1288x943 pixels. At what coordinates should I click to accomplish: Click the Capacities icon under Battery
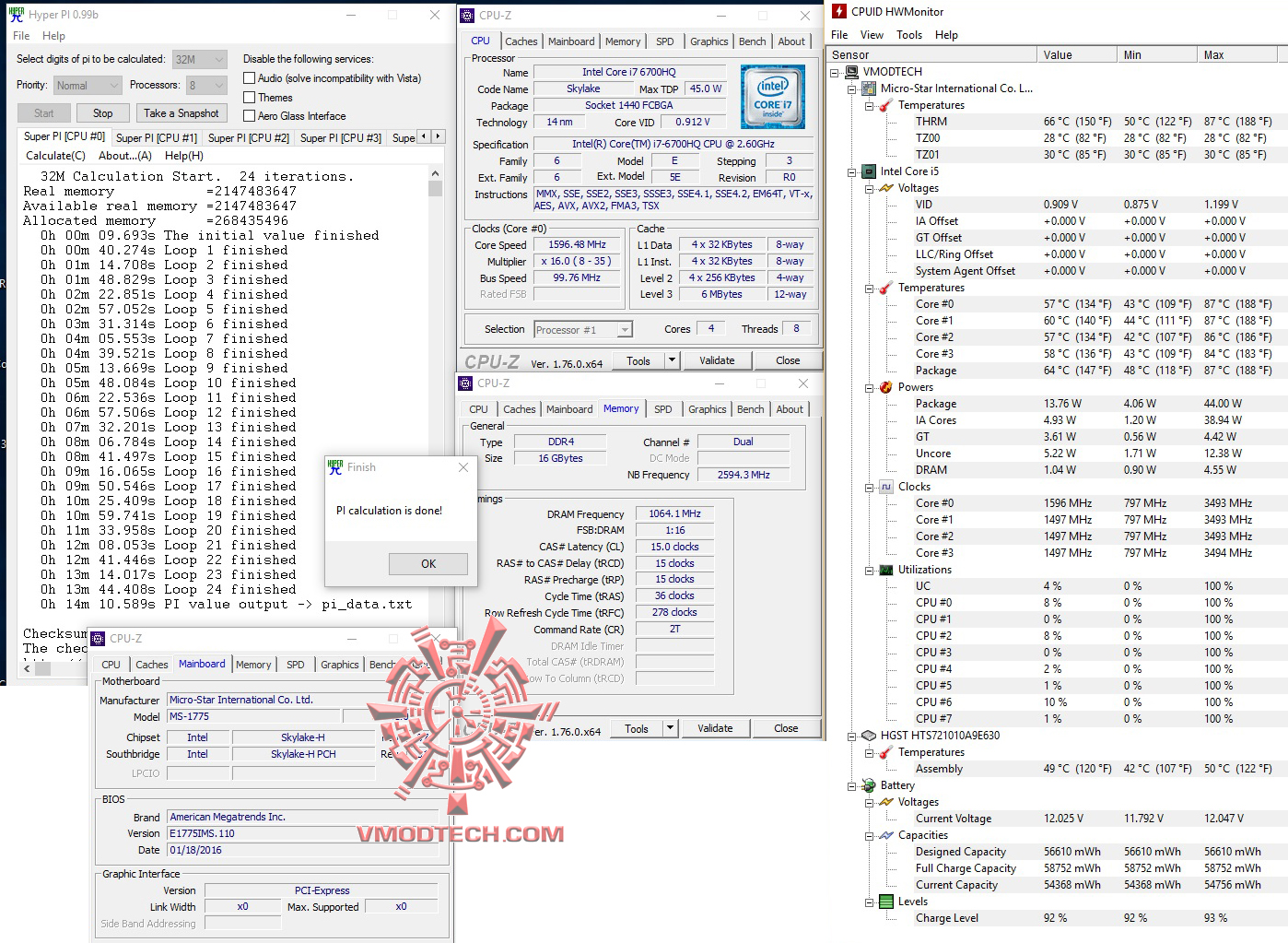[x=886, y=835]
